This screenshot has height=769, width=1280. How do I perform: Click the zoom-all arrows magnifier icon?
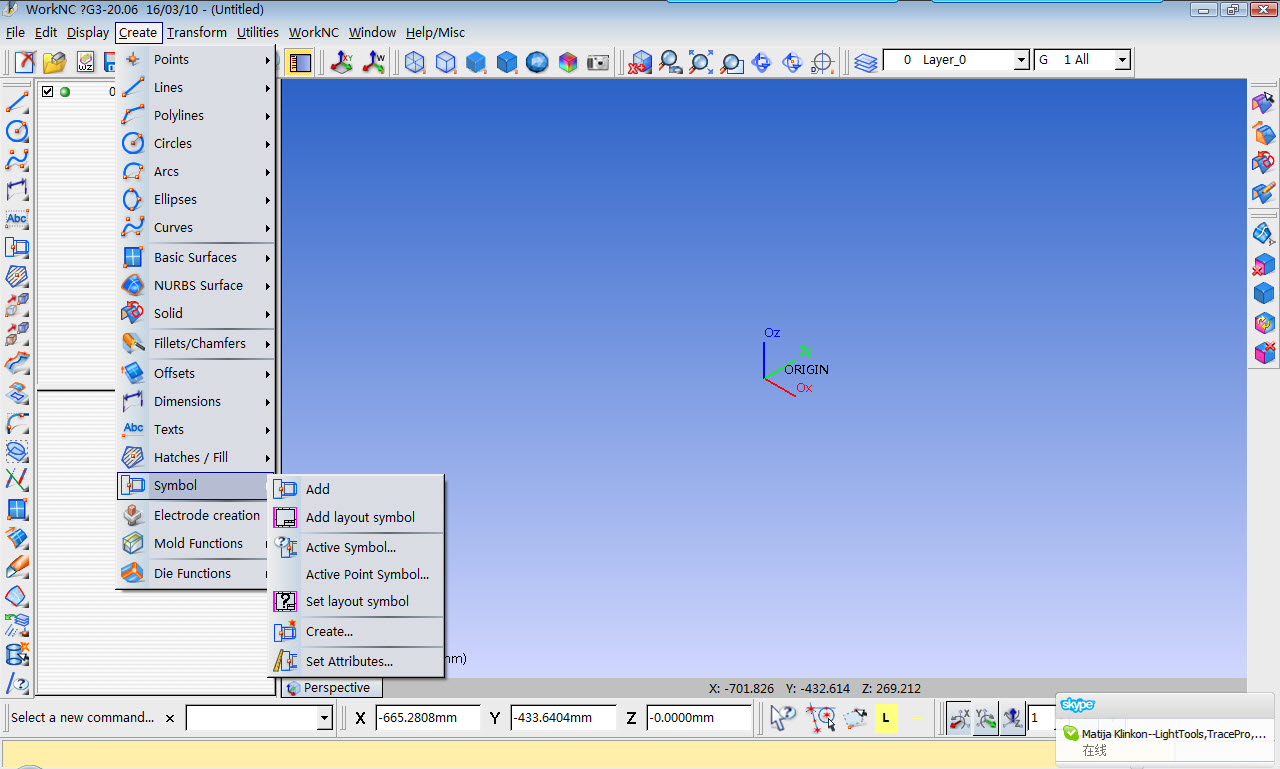pos(700,62)
